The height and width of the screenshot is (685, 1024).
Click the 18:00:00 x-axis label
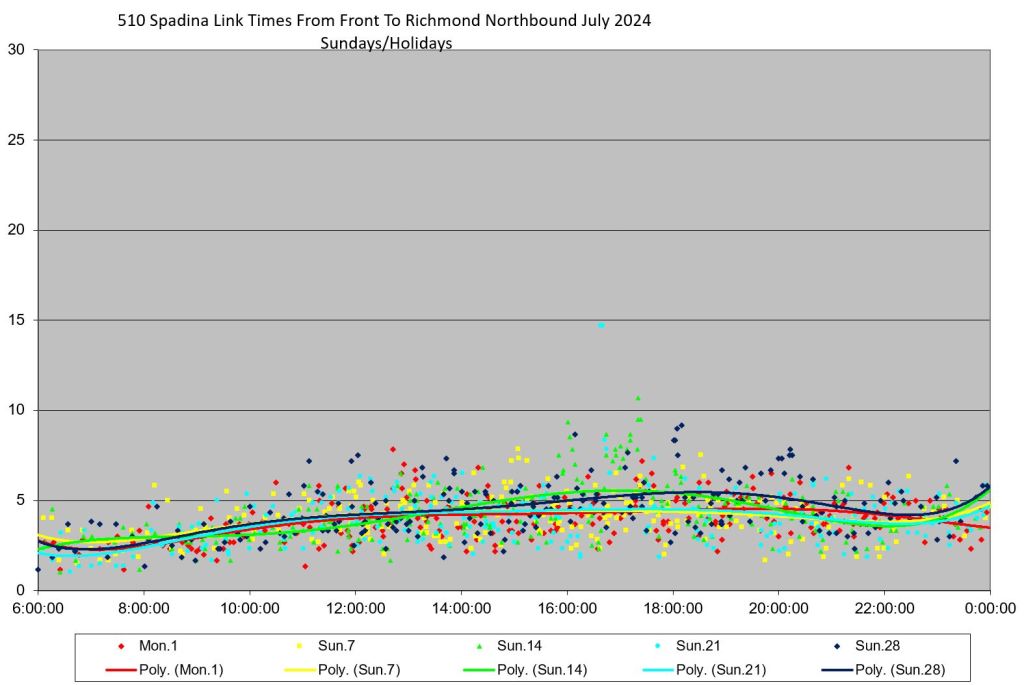click(673, 607)
